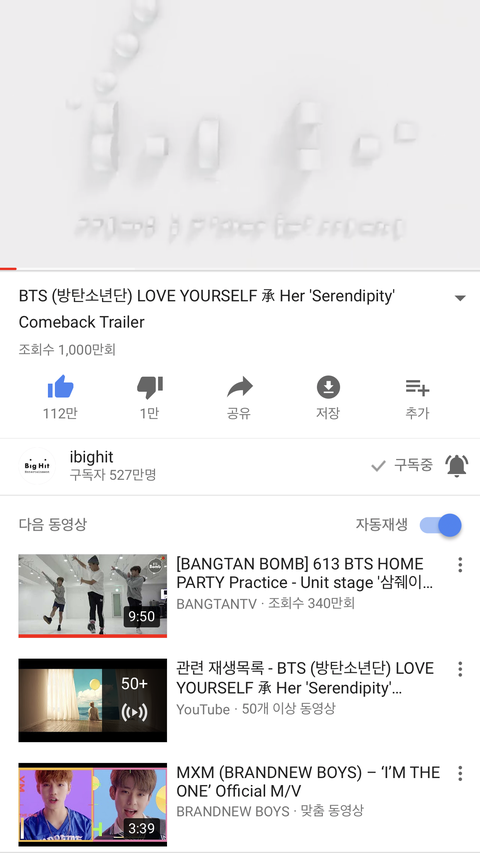Open options menu for MXM video
Viewport: 480px width, 853px height.
460,773
